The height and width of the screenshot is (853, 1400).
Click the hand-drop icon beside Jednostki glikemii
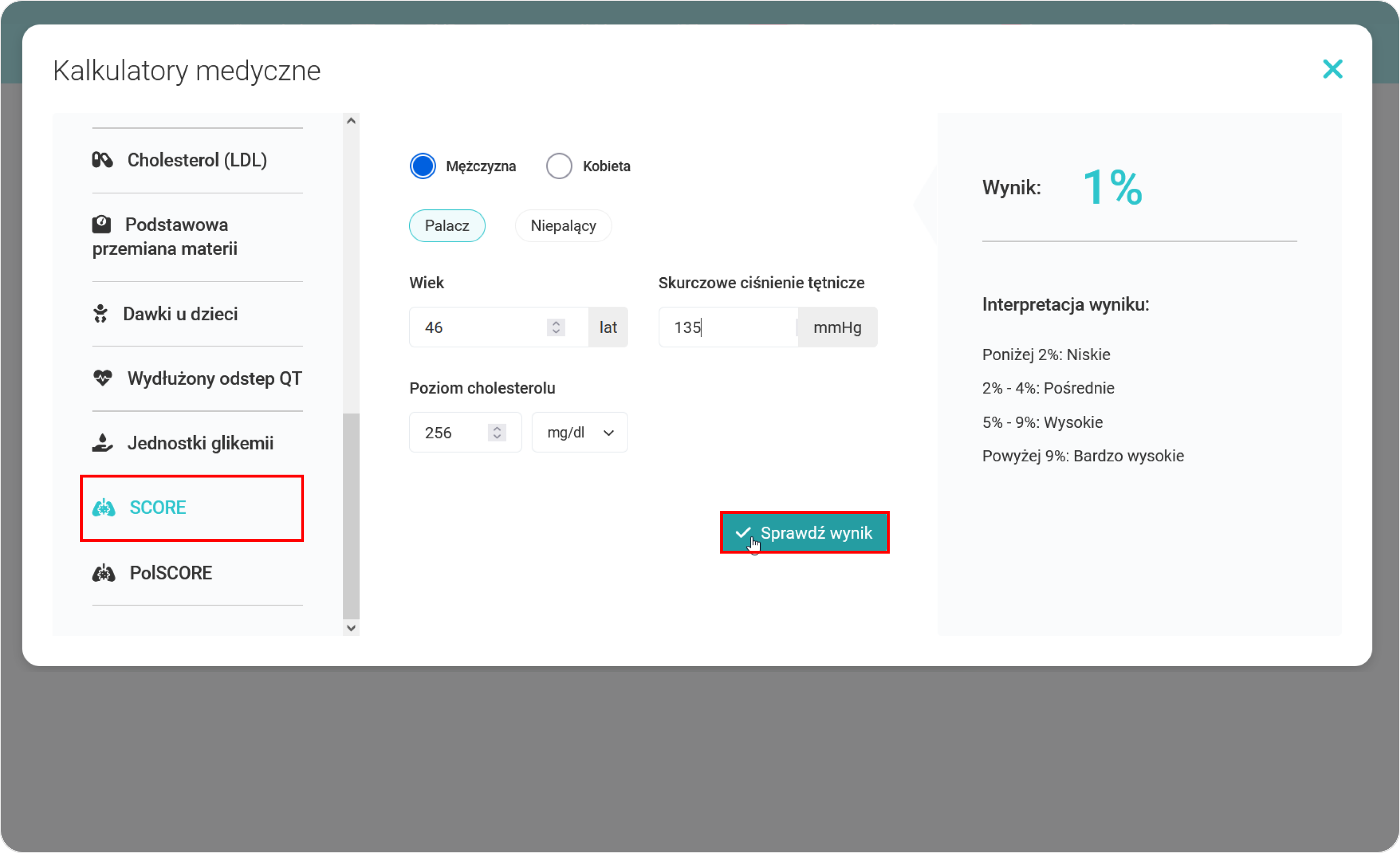coord(102,443)
